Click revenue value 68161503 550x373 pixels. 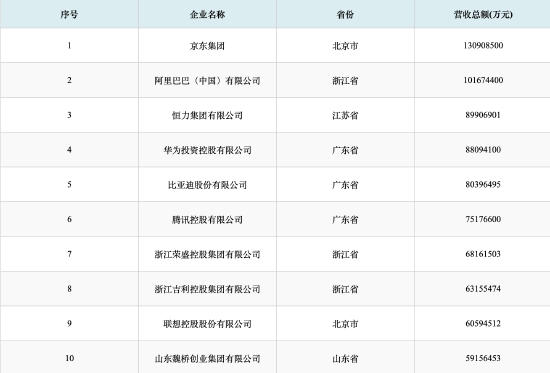tap(483, 254)
